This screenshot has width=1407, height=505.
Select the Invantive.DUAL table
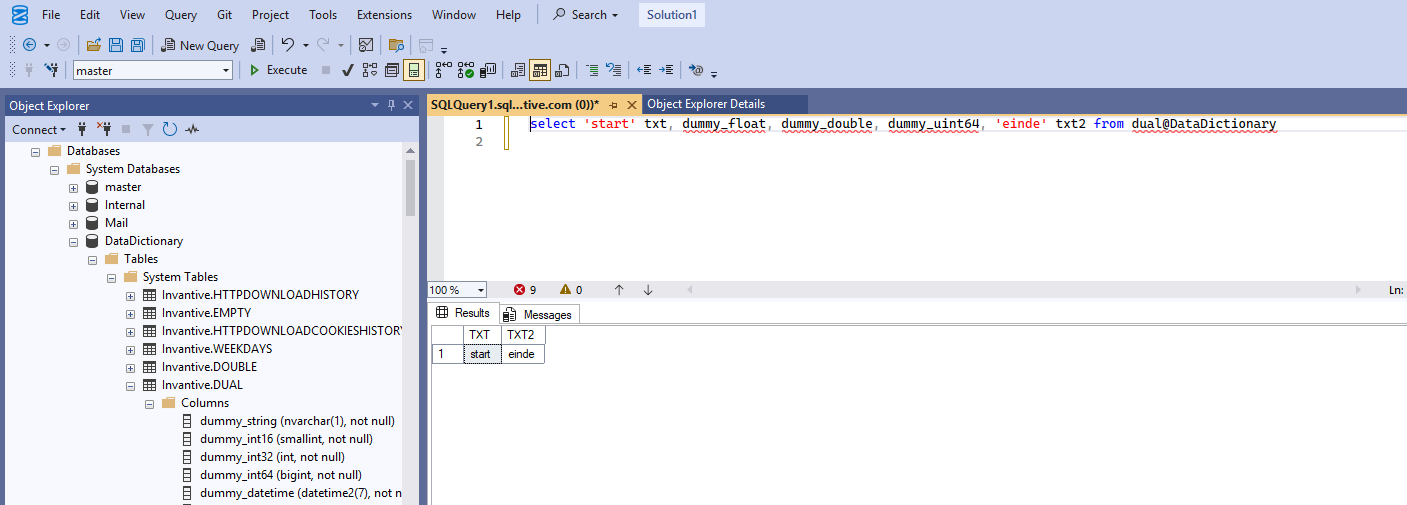pos(202,385)
